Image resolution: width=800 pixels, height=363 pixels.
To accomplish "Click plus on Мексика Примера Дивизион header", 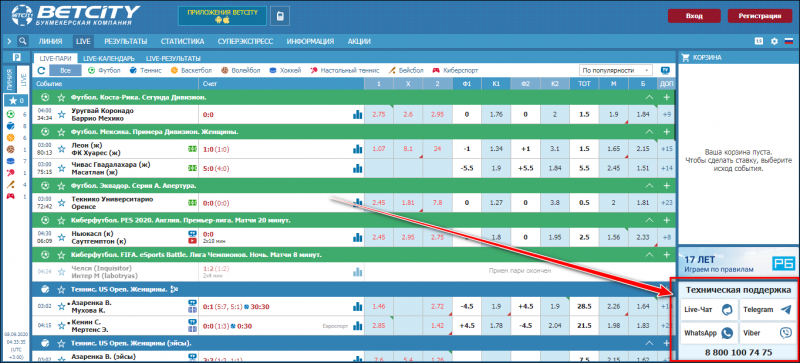I will tap(666, 132).
